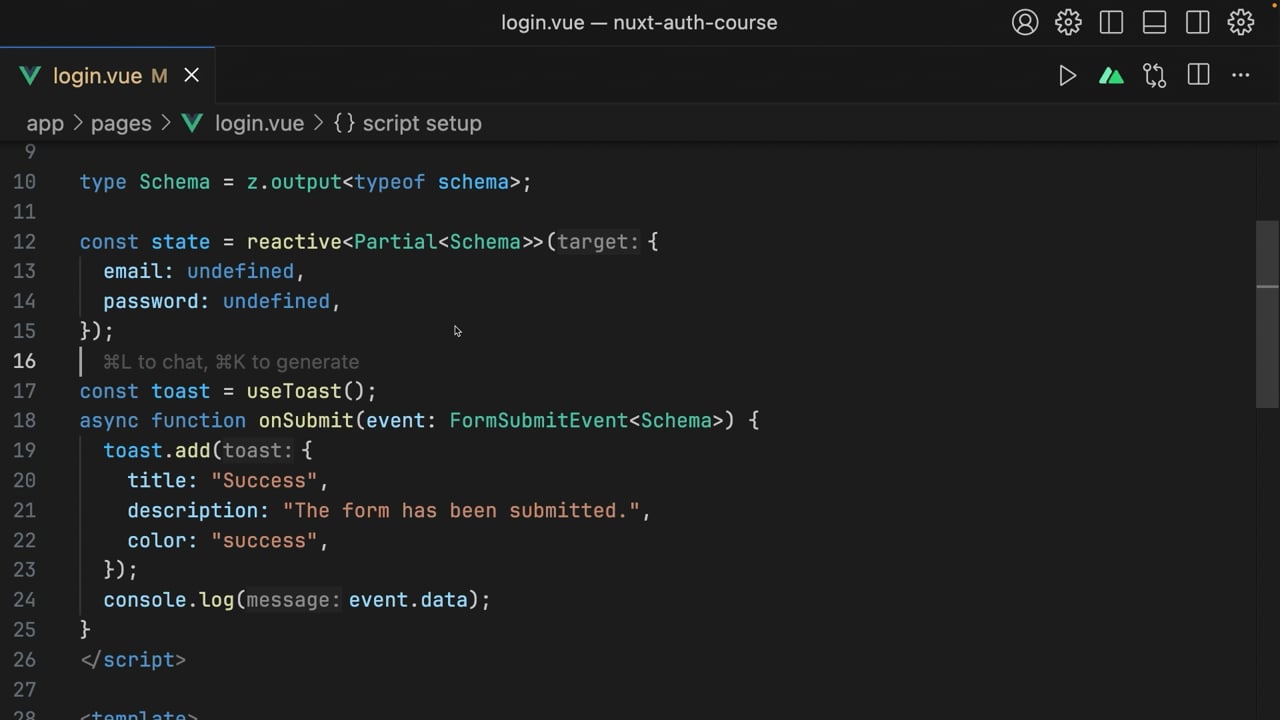Click 'description' property on line 21

click(x=193, y=511)
